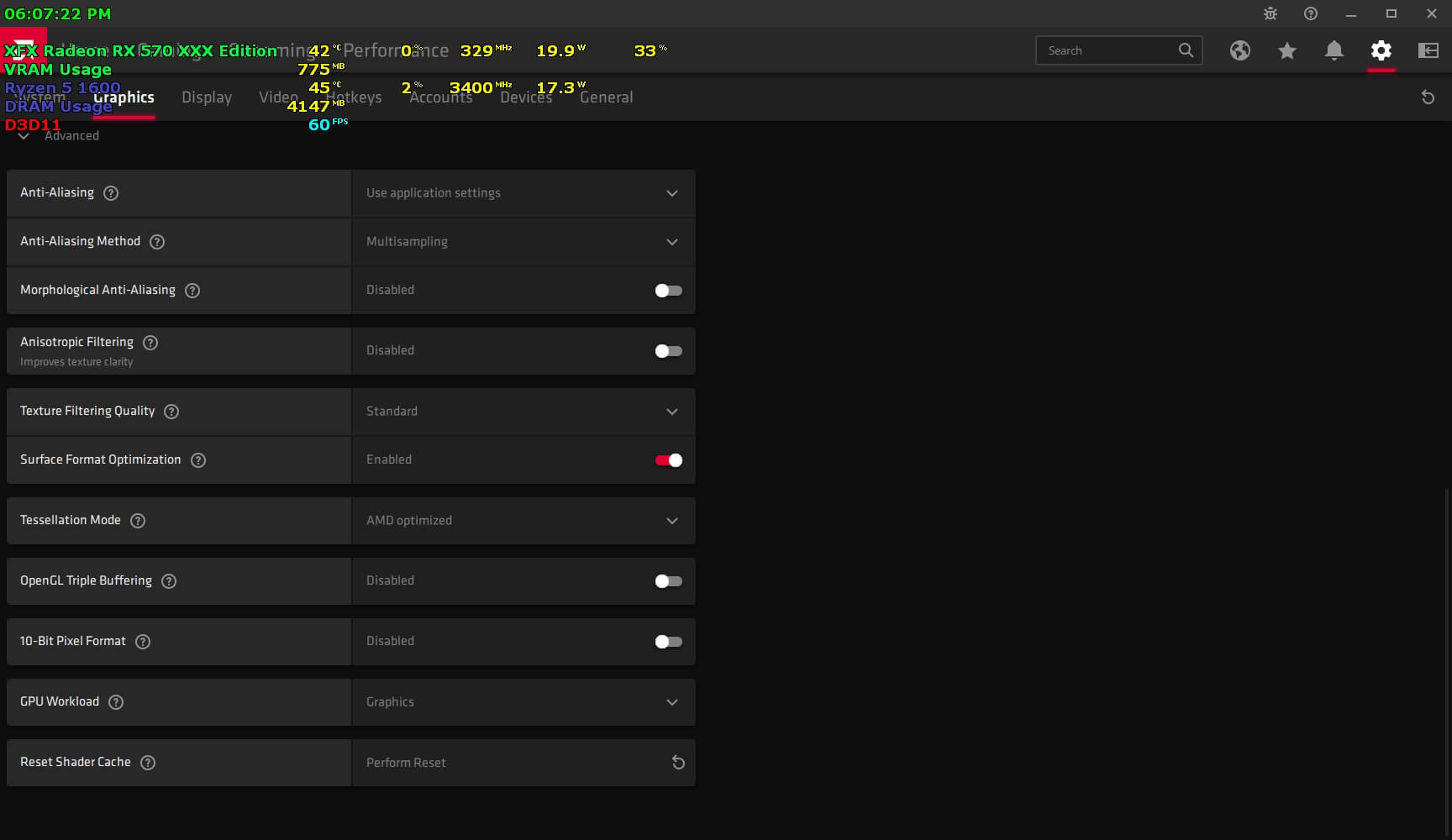
Task: Turn off Surface Format Optimization
Action: click(668, 460)
